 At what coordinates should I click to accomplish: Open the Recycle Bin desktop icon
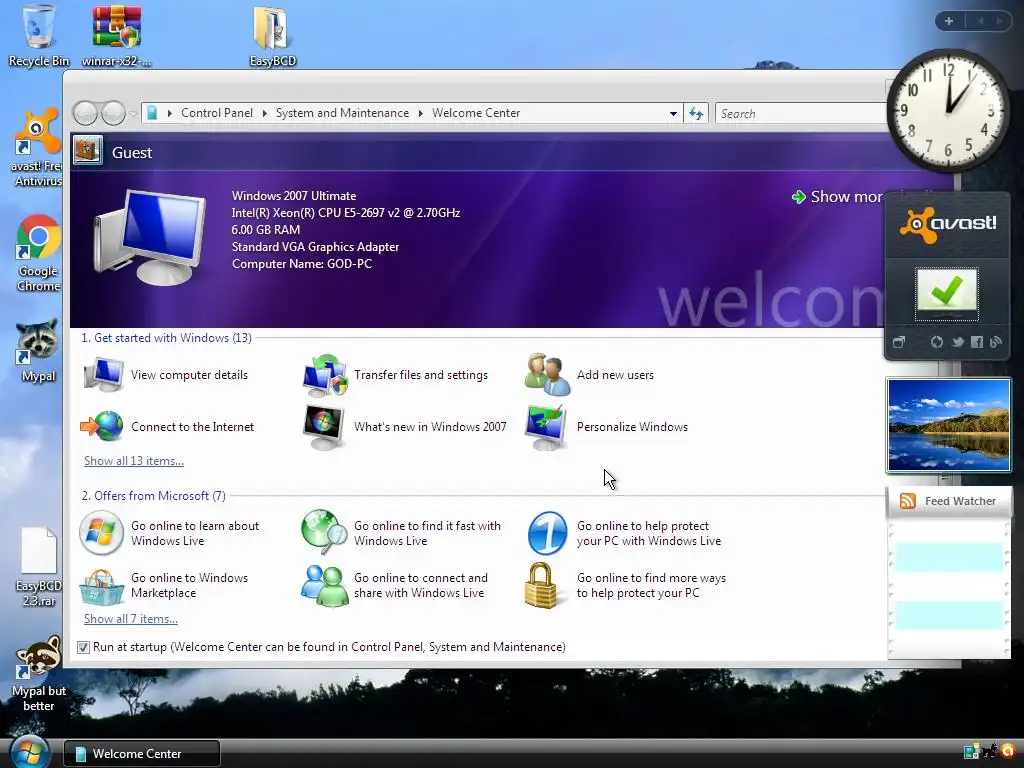click(x=38, y=35)
